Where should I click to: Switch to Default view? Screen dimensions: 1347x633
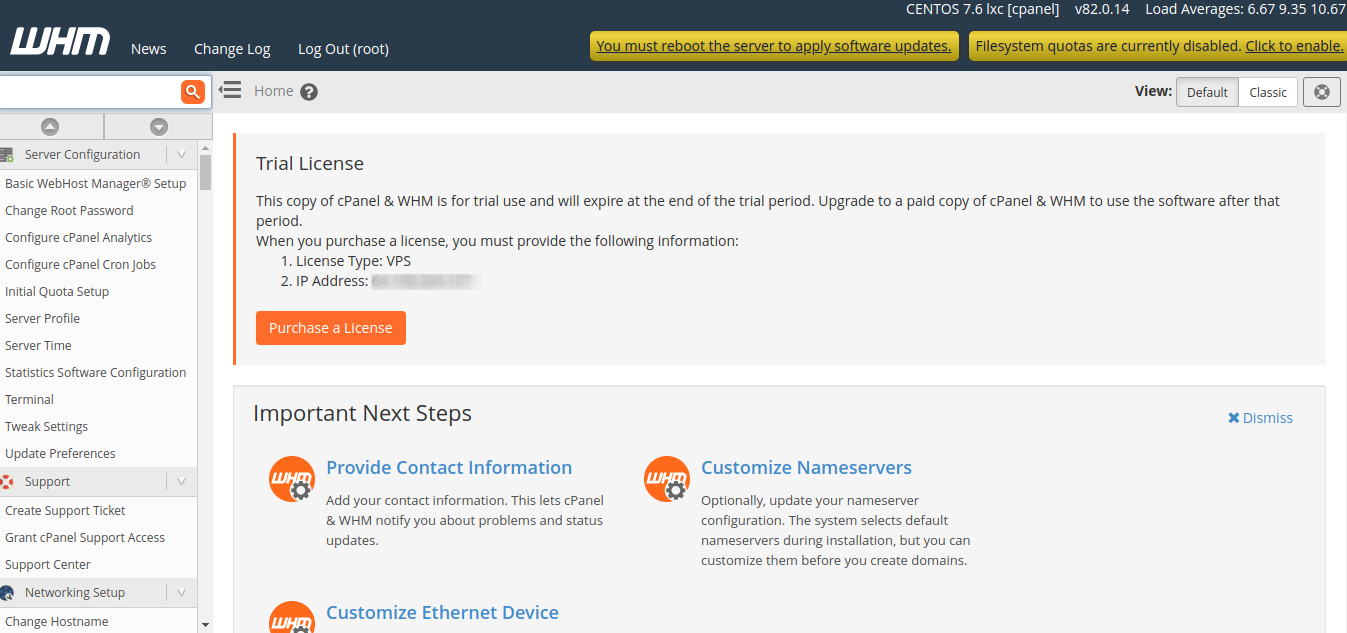click(1207, 92)
